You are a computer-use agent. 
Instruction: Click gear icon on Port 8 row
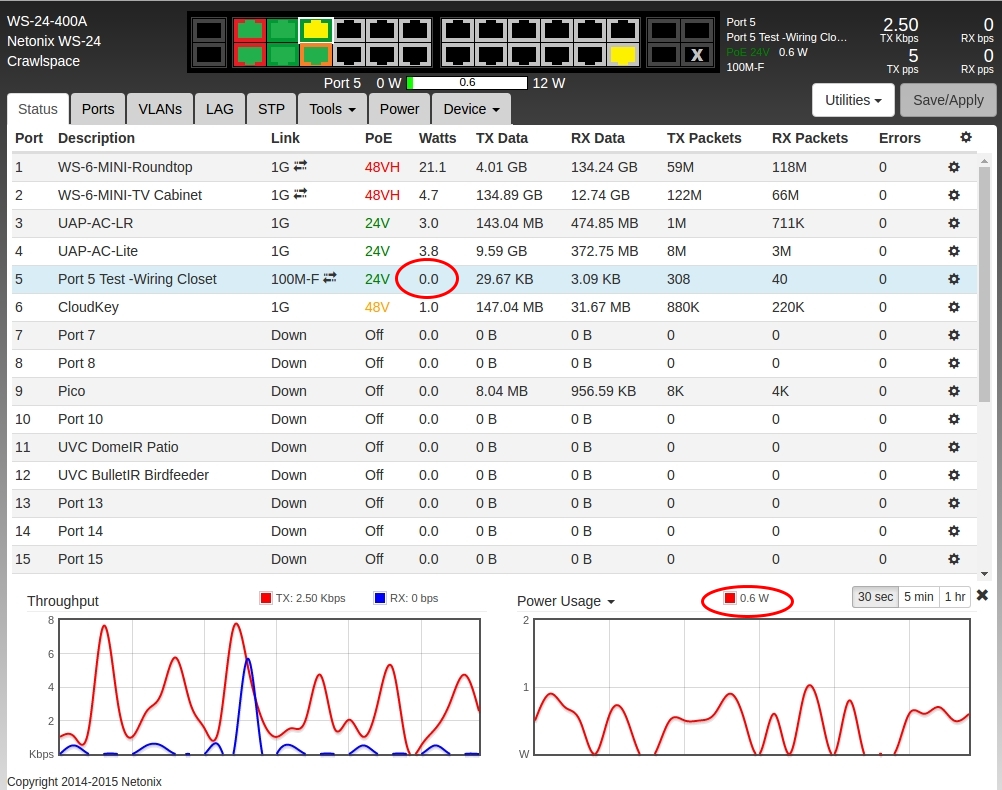(x=953, y=363)
